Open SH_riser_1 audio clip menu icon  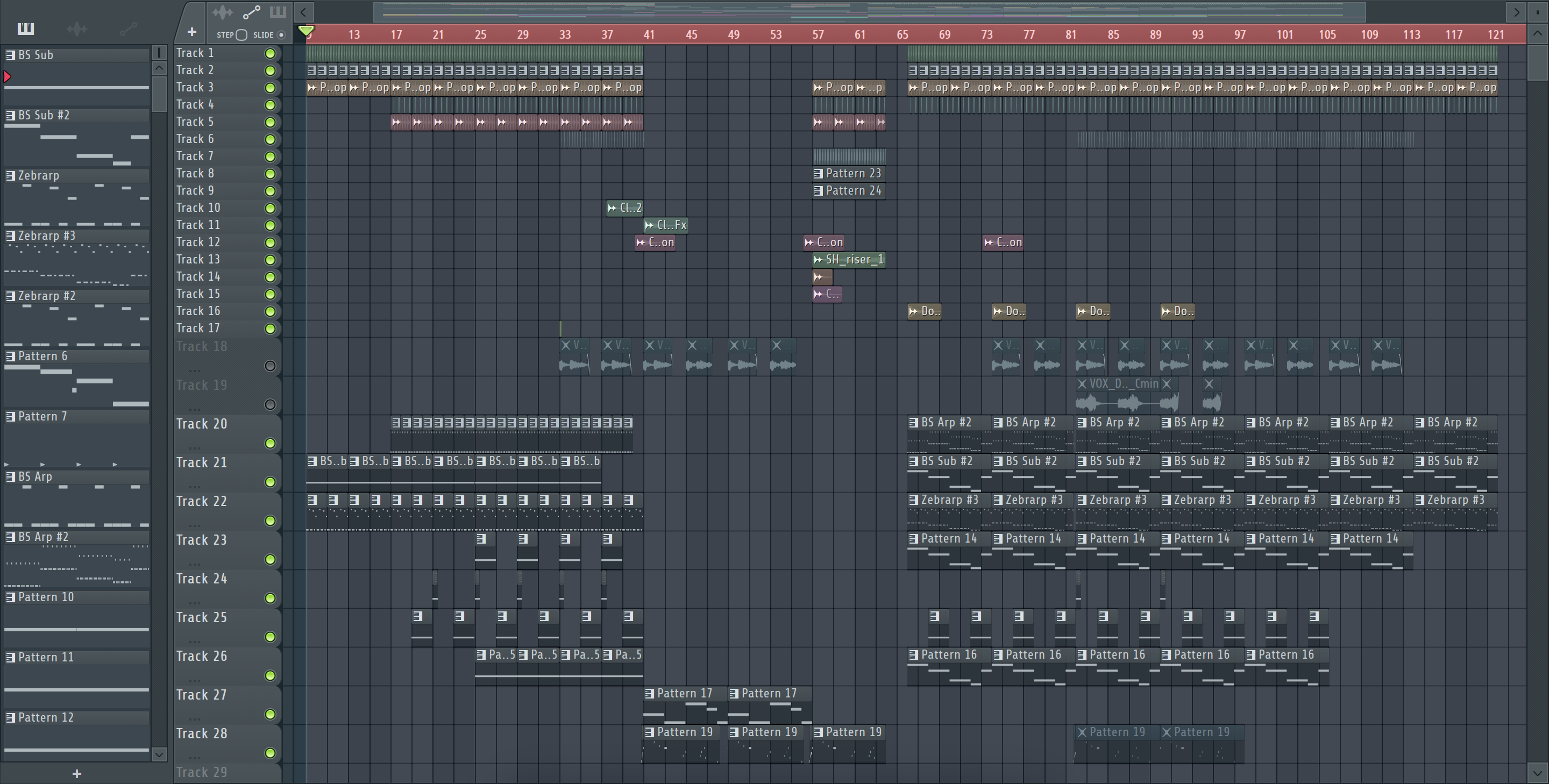pyautogui.click(x=818, y=260)
